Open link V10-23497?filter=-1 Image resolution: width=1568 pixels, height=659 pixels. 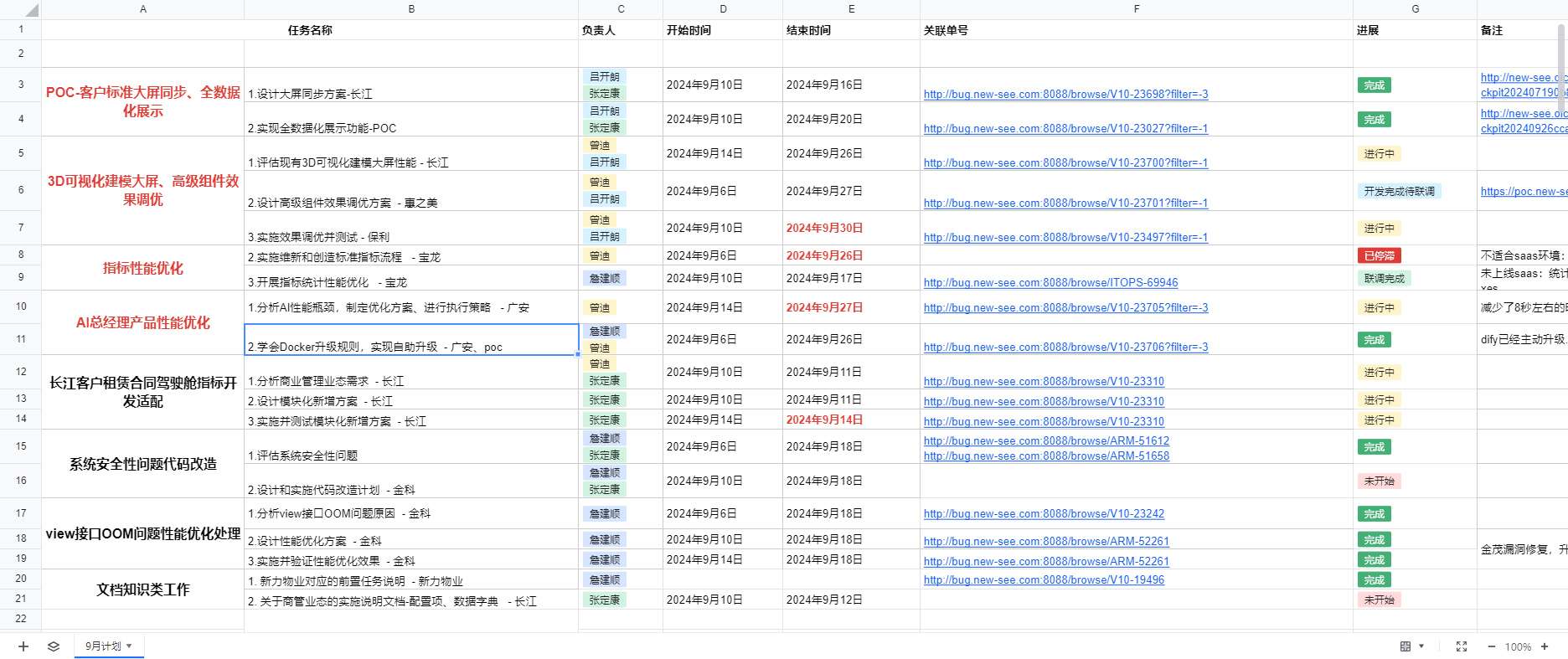click(1065, 238)
